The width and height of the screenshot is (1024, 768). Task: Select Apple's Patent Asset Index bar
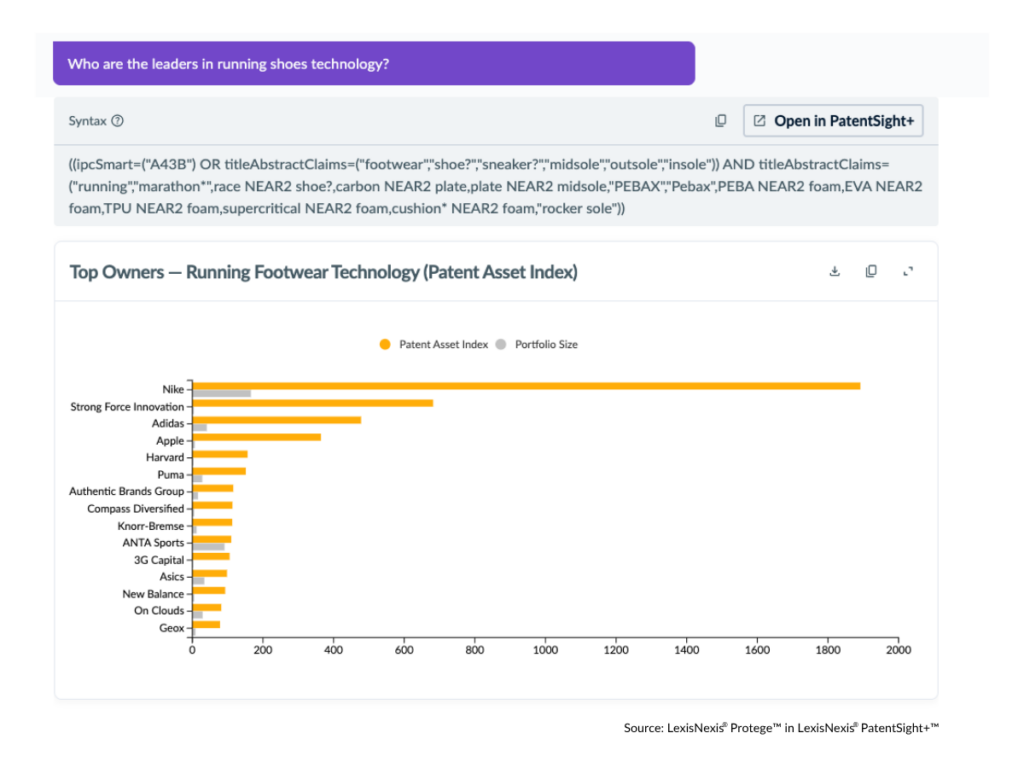coord(256,437)
